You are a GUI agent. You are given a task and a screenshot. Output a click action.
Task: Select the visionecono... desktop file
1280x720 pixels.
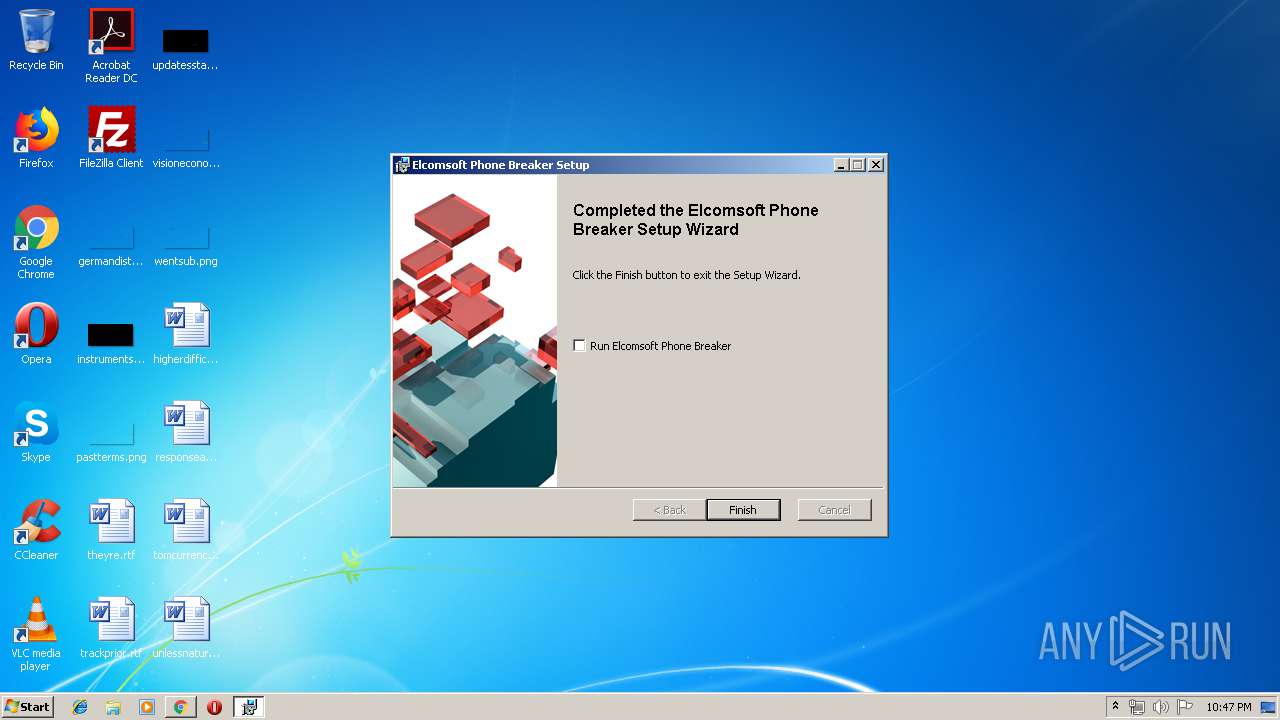185,145
